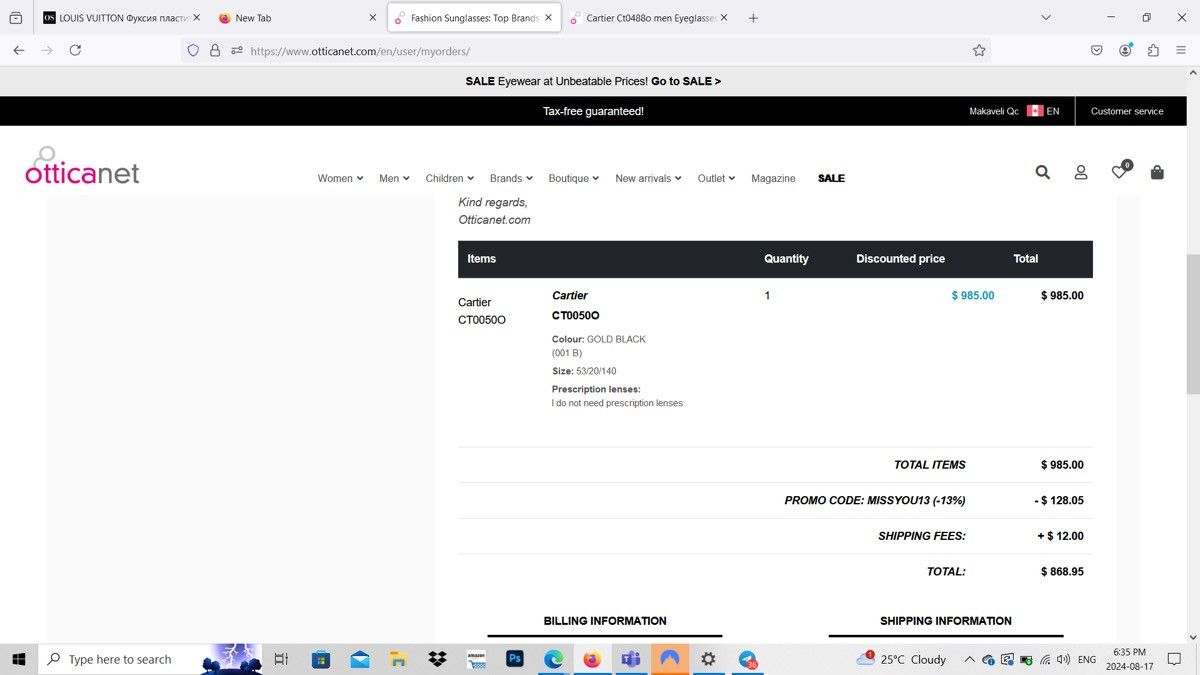Click the Size: 53/20/140 text
This screenshot has height=675, width=1200.
click(x=584, y=371)
